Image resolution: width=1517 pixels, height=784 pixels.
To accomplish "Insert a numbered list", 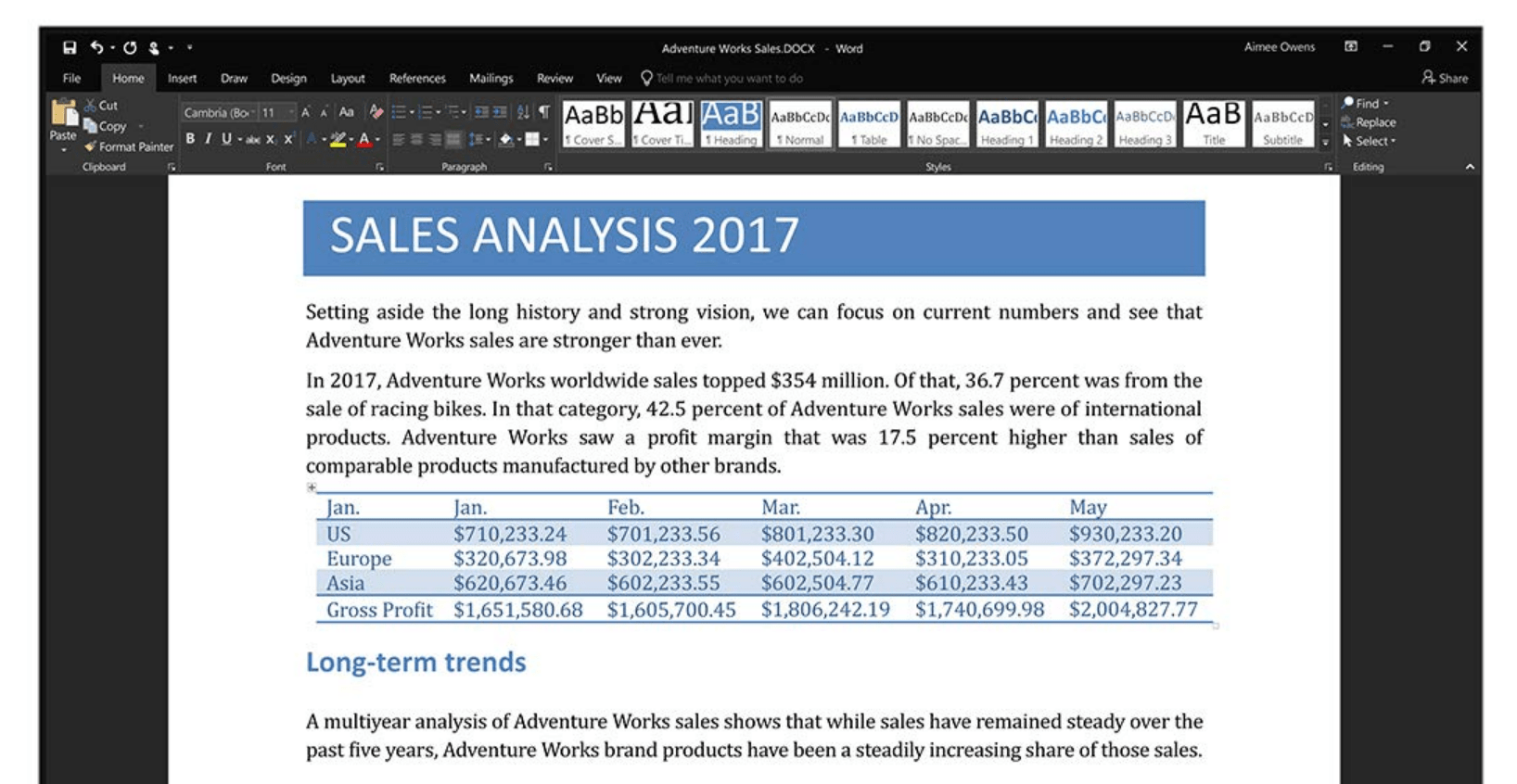I will coord(426,112).
